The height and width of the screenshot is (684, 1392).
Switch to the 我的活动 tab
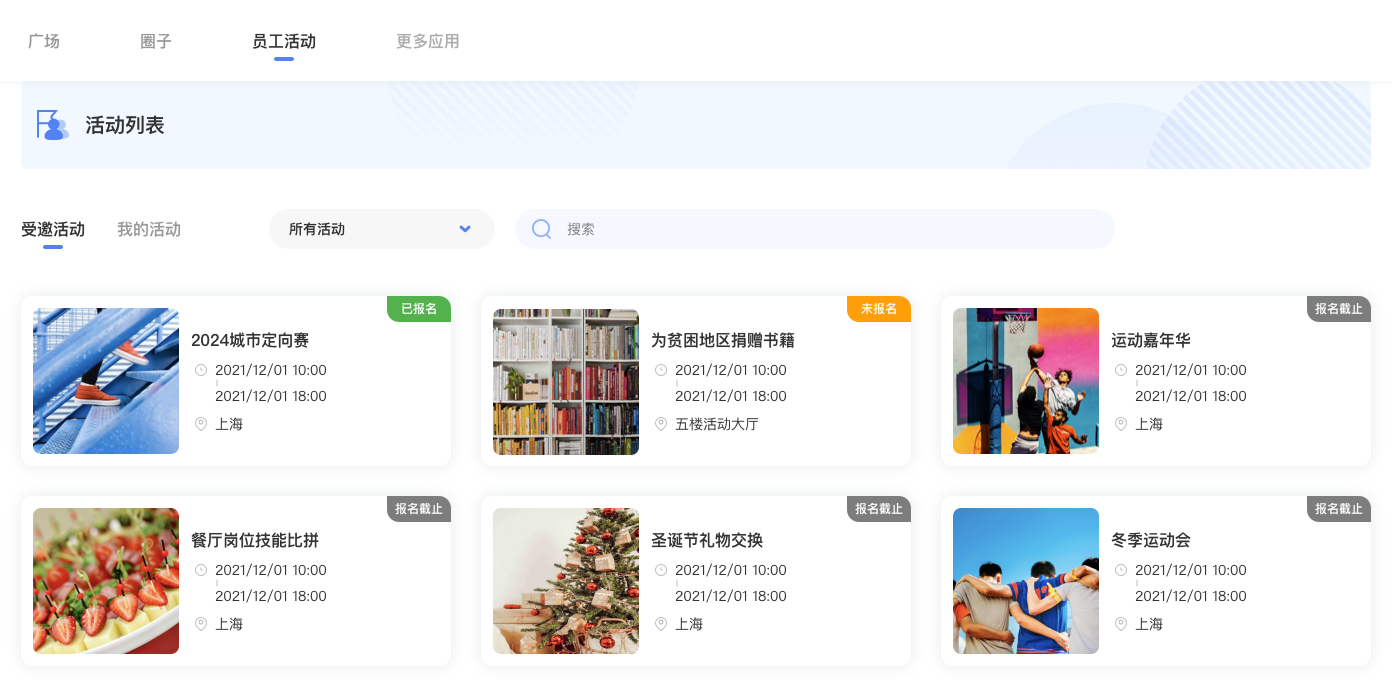point(149,229)
